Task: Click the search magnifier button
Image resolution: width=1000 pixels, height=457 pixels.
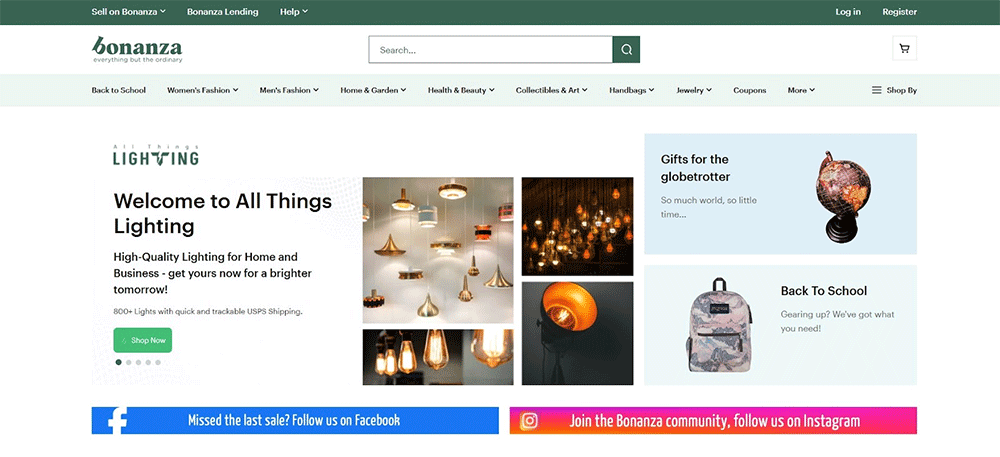Action: tap(626, 50)
